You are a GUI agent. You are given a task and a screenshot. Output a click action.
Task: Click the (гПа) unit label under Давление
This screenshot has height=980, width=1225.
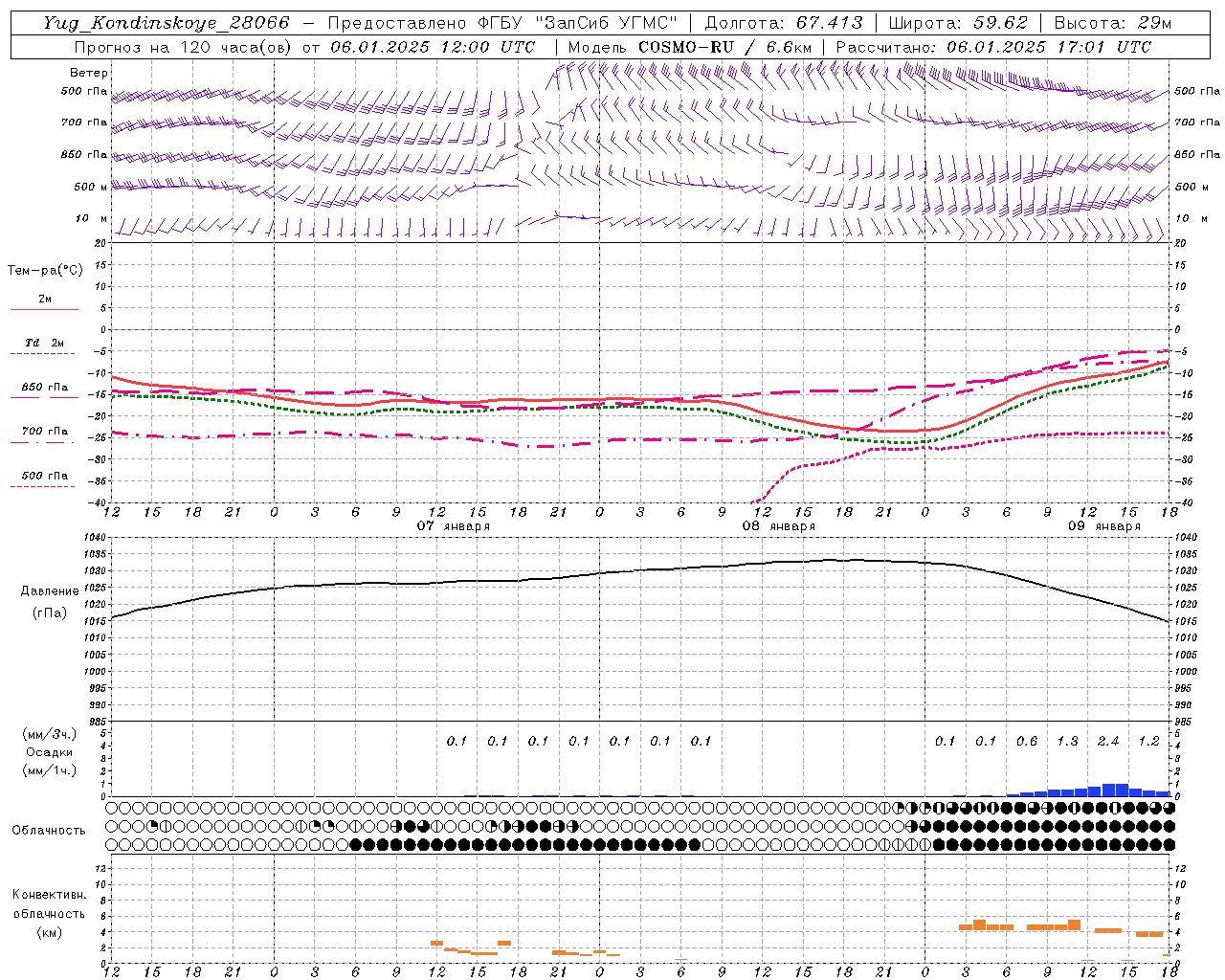(50, 613)
